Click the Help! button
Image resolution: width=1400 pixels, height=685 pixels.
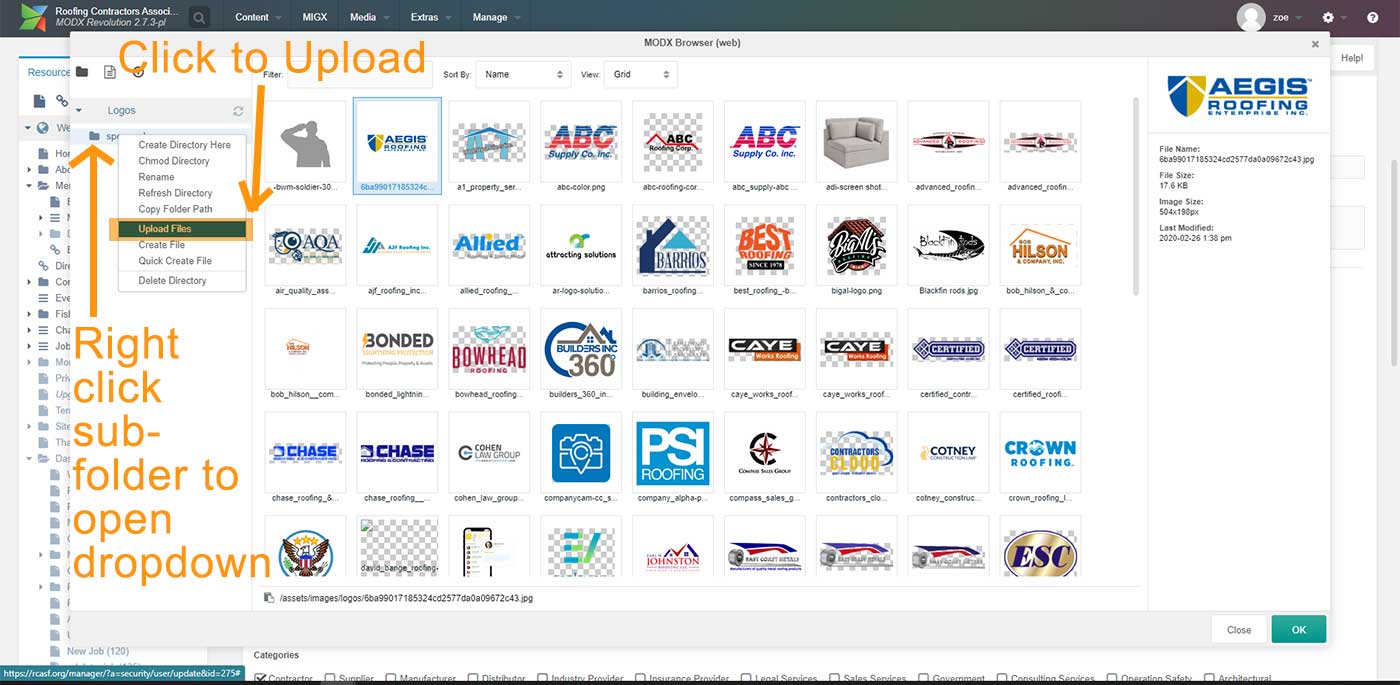(1352, 58)
